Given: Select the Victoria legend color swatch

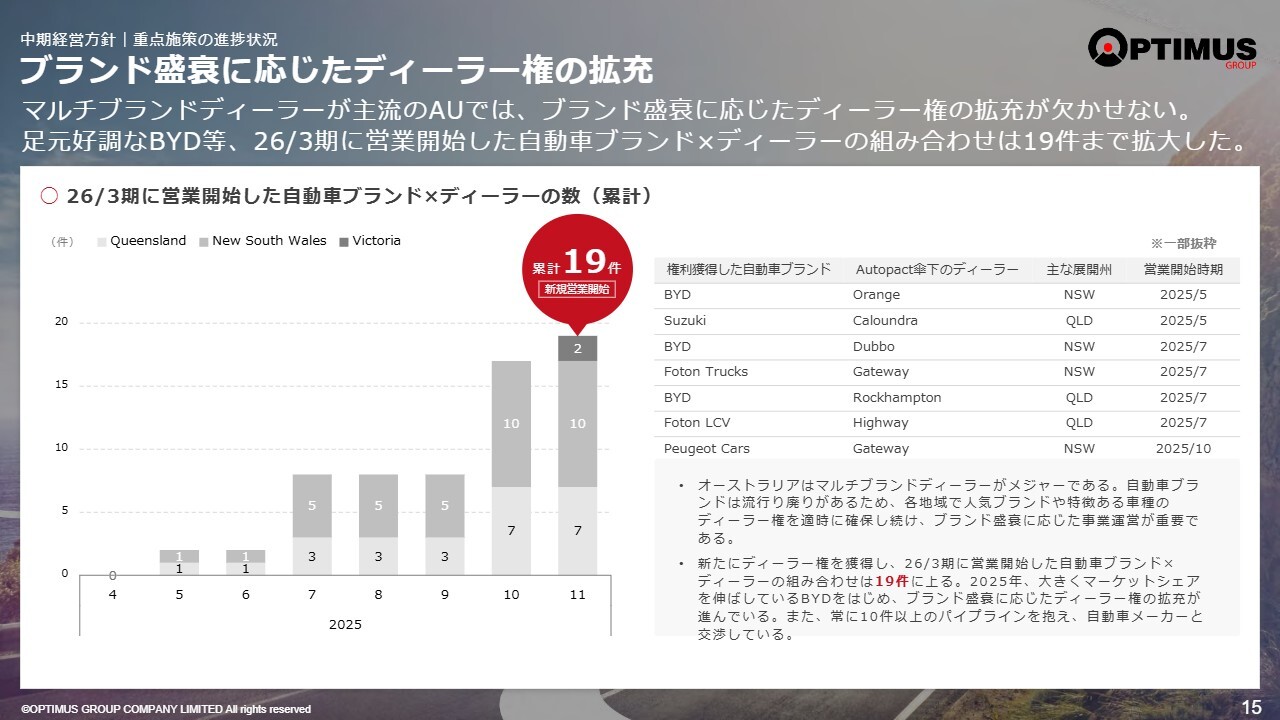Looking at the screenshot, I should pyautogui.click(x=344, y=241).
